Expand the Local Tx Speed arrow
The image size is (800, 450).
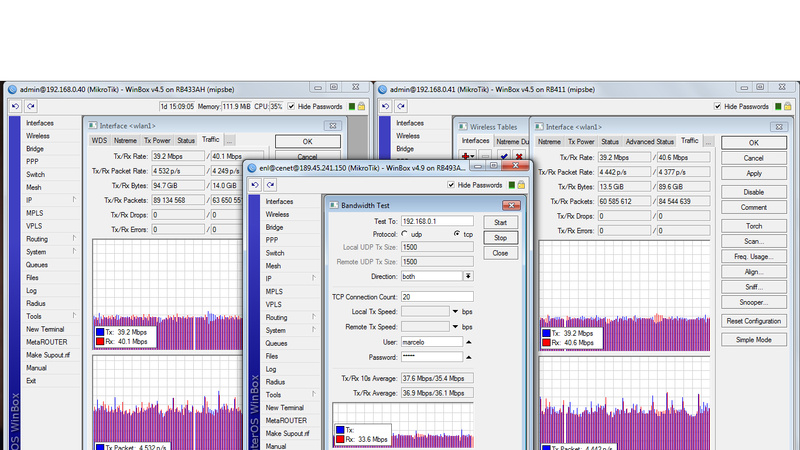tap(455, 311)
